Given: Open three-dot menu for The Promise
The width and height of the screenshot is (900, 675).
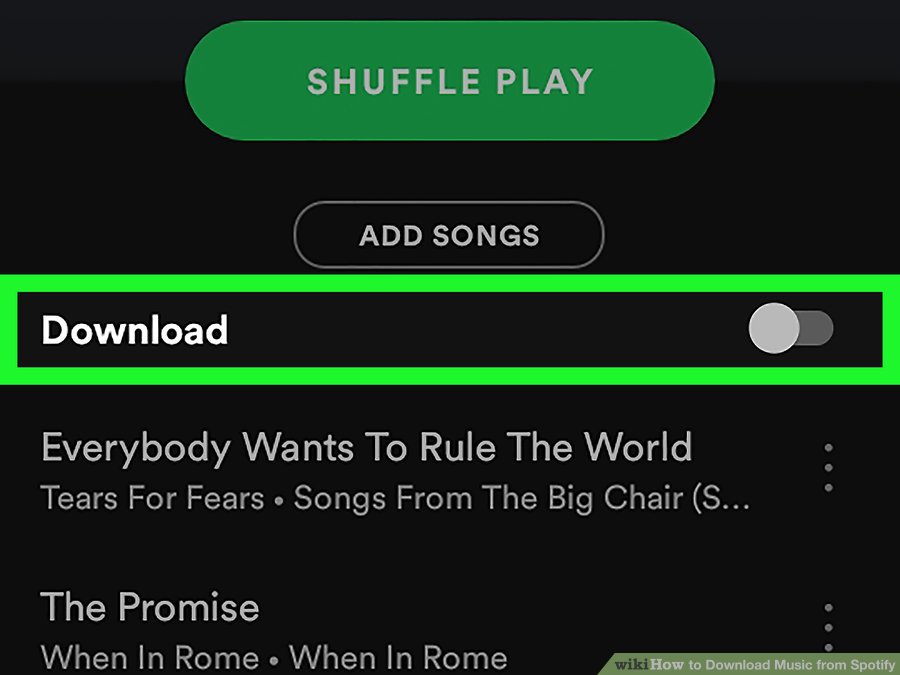Looking at the screenshot, I should point(828,627).
